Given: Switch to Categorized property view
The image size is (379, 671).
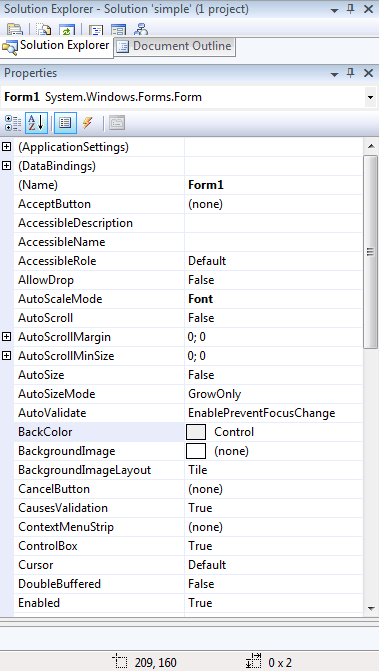Looking at the screenshot, I should coord(13,123).
